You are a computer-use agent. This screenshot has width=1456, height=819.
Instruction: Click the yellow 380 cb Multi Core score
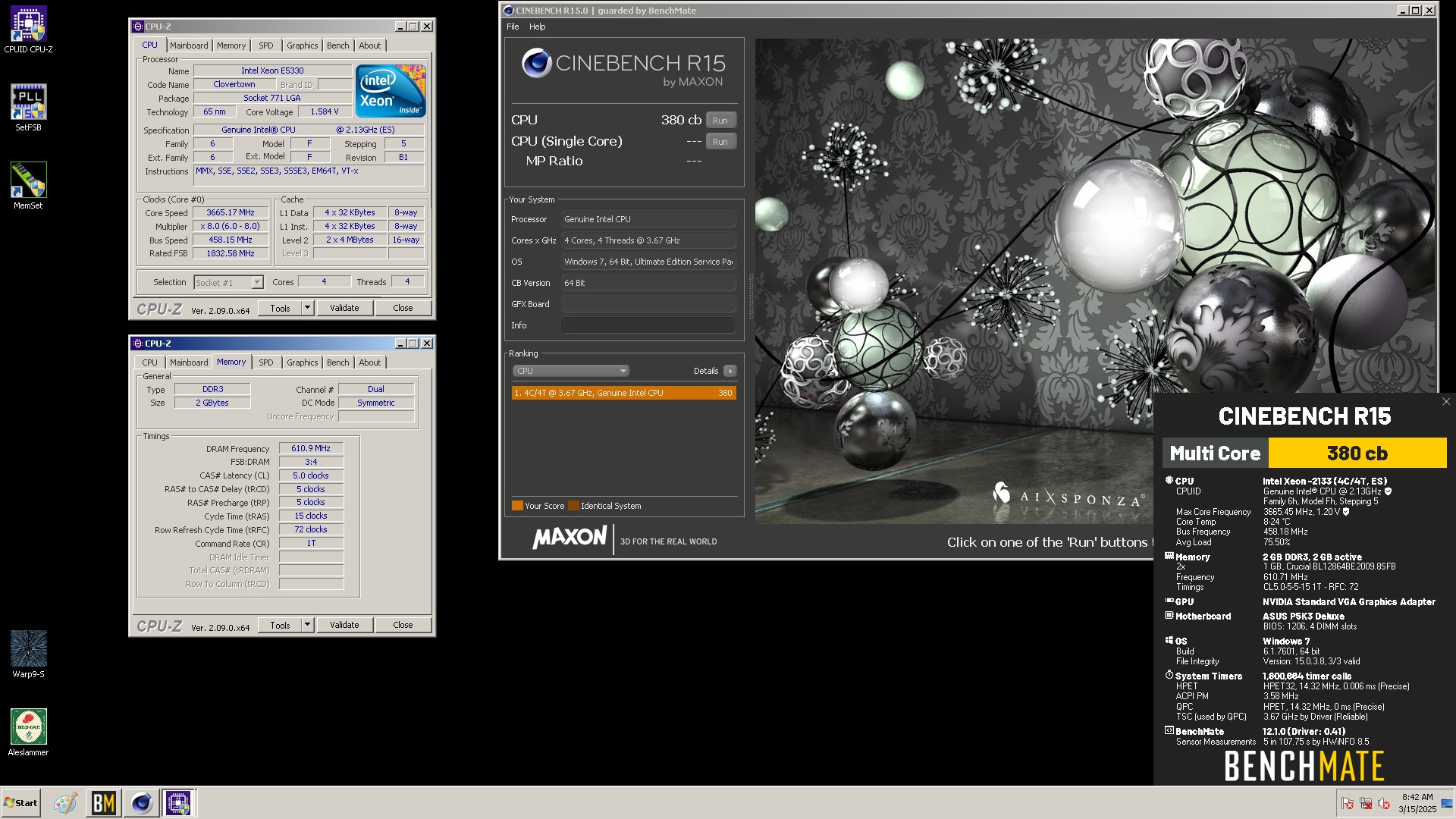point(1357,453)
